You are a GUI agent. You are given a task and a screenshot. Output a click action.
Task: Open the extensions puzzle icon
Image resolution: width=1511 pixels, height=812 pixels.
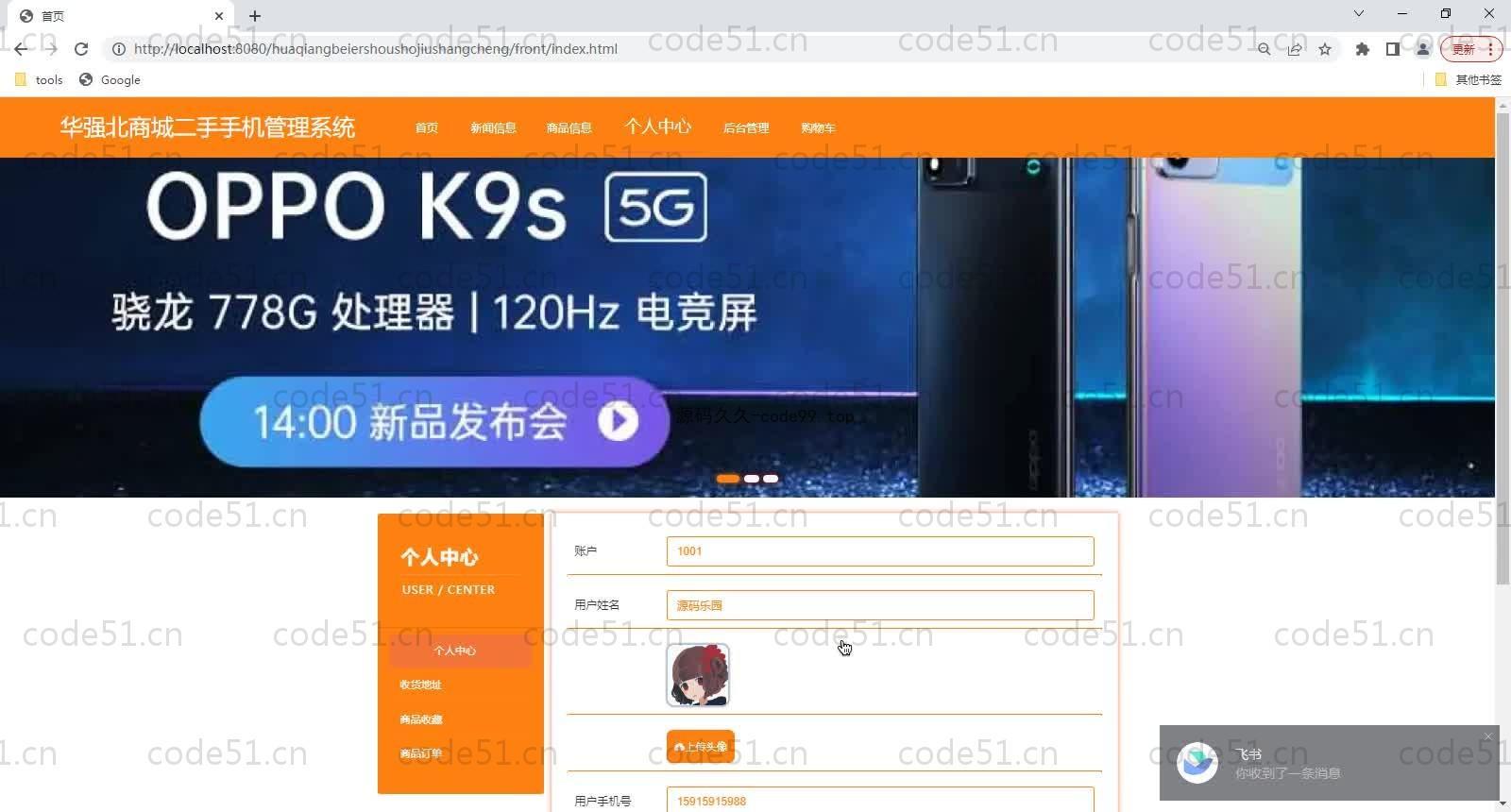tap(1362, 49)
